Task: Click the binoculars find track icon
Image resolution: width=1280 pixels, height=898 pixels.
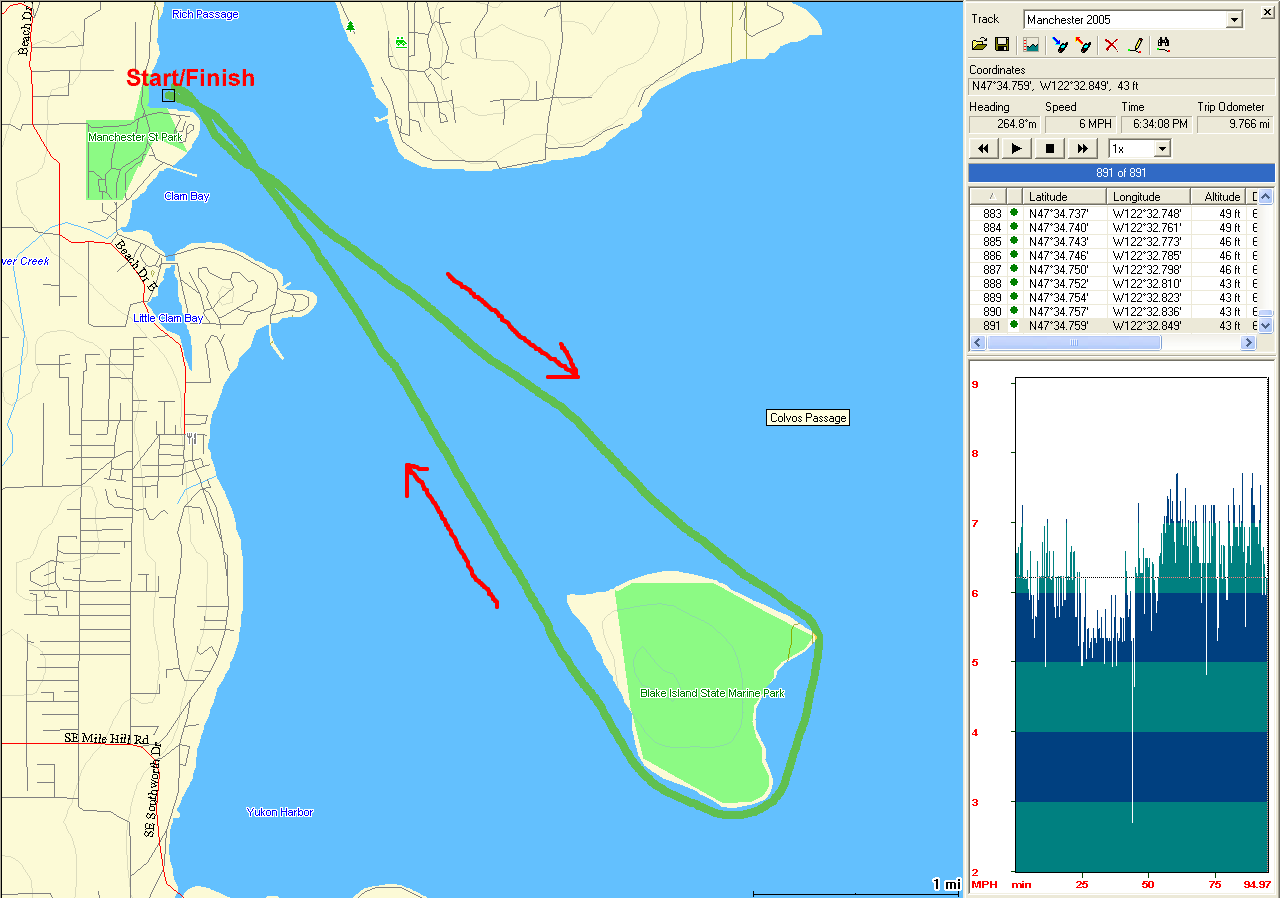Action: [1163, 45]
